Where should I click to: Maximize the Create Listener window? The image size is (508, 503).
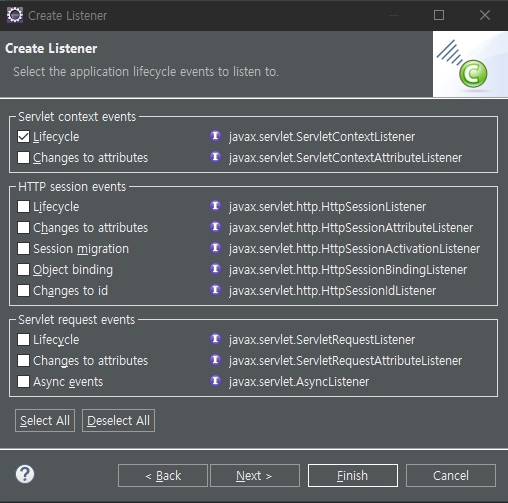[x=439, y=15]
